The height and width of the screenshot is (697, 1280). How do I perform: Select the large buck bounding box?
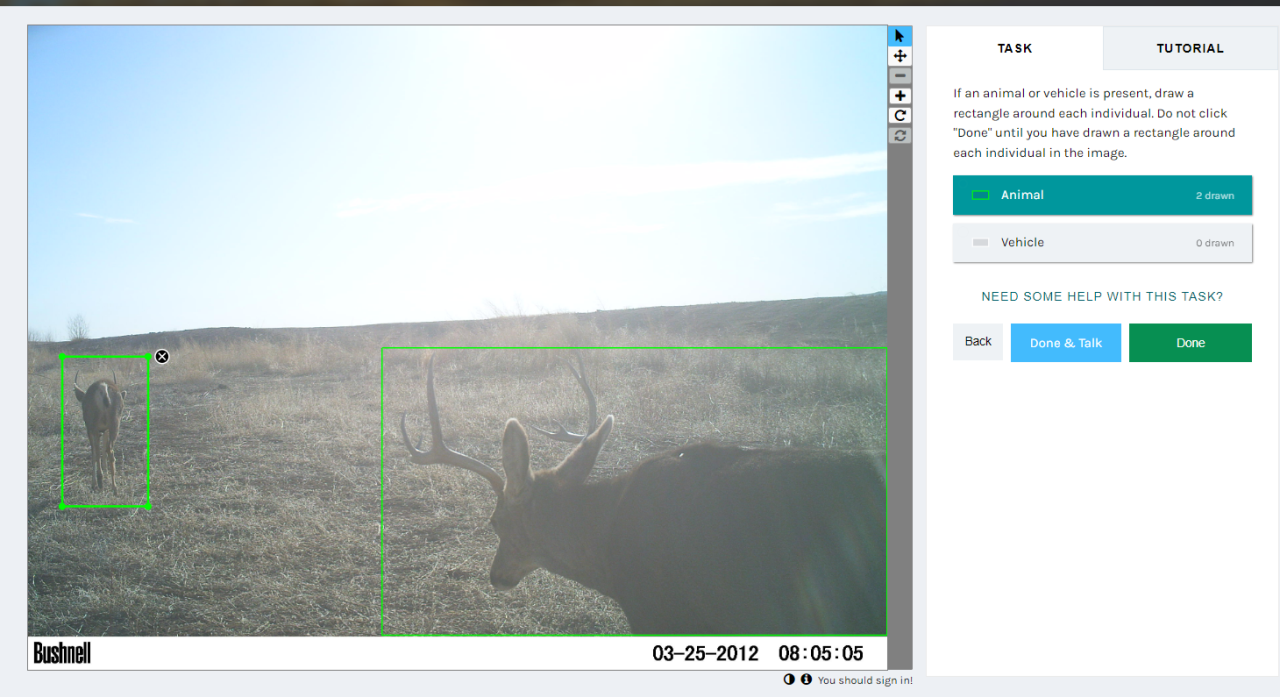pos(634,491)
